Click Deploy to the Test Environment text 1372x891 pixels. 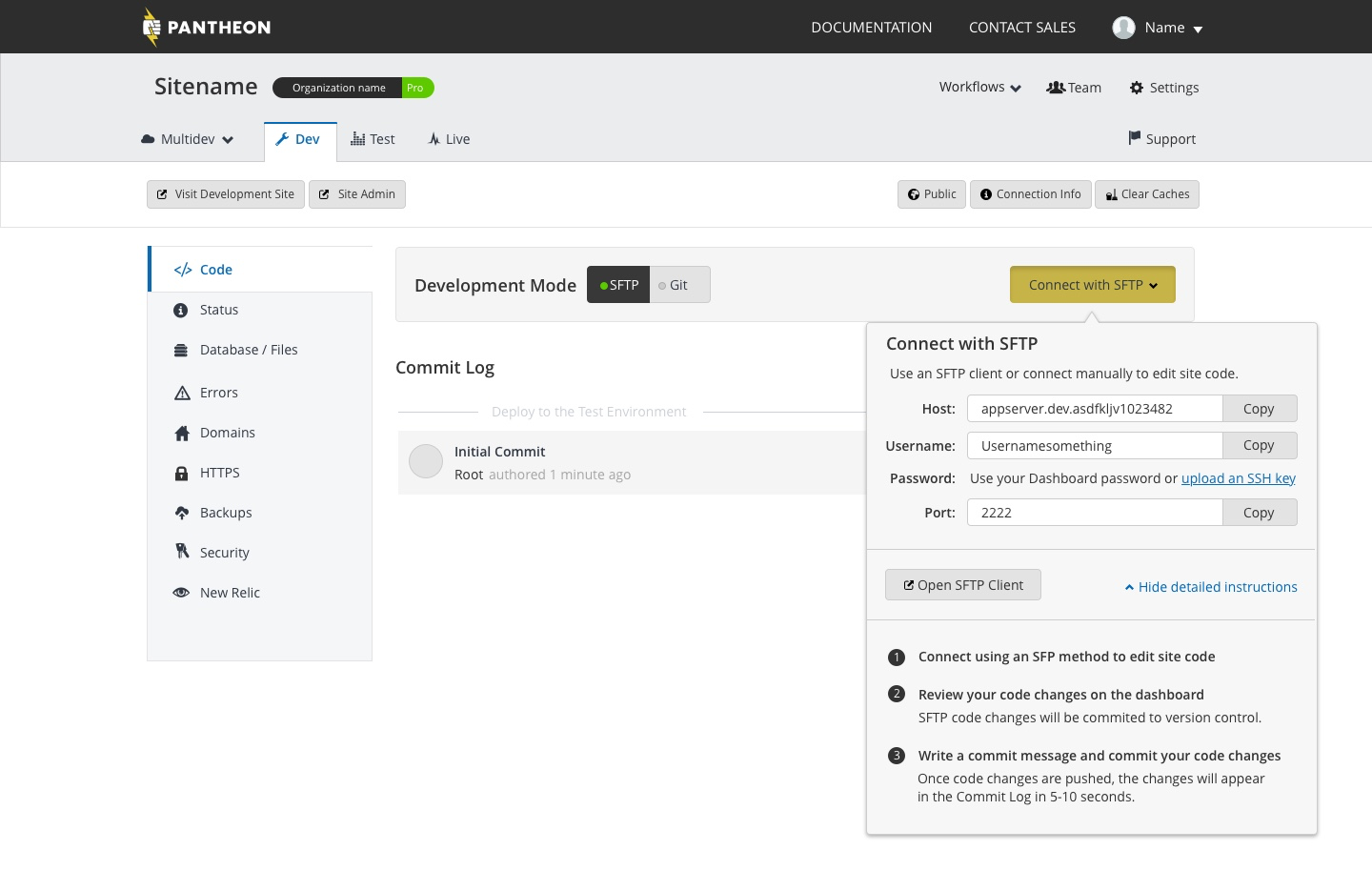pos(589,412)
